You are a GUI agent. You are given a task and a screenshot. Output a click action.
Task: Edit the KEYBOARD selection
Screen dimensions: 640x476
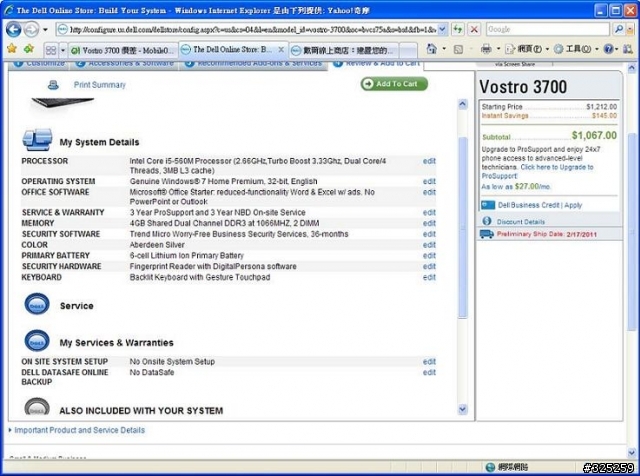coord(429,278)
